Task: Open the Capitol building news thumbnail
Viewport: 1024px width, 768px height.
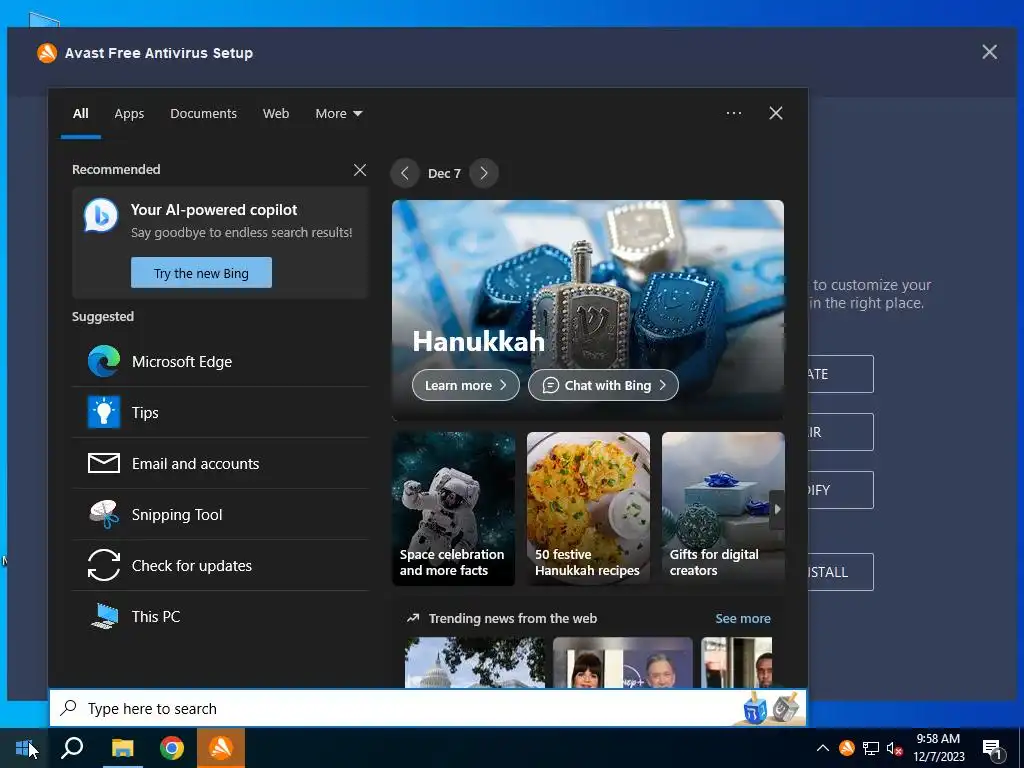Action: click(x=475, y=662)
